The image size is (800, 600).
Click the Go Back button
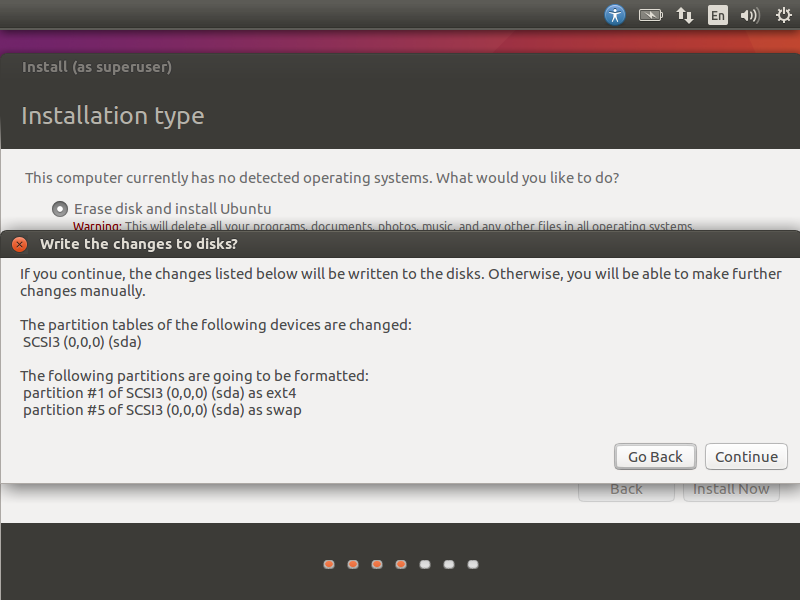655,457
